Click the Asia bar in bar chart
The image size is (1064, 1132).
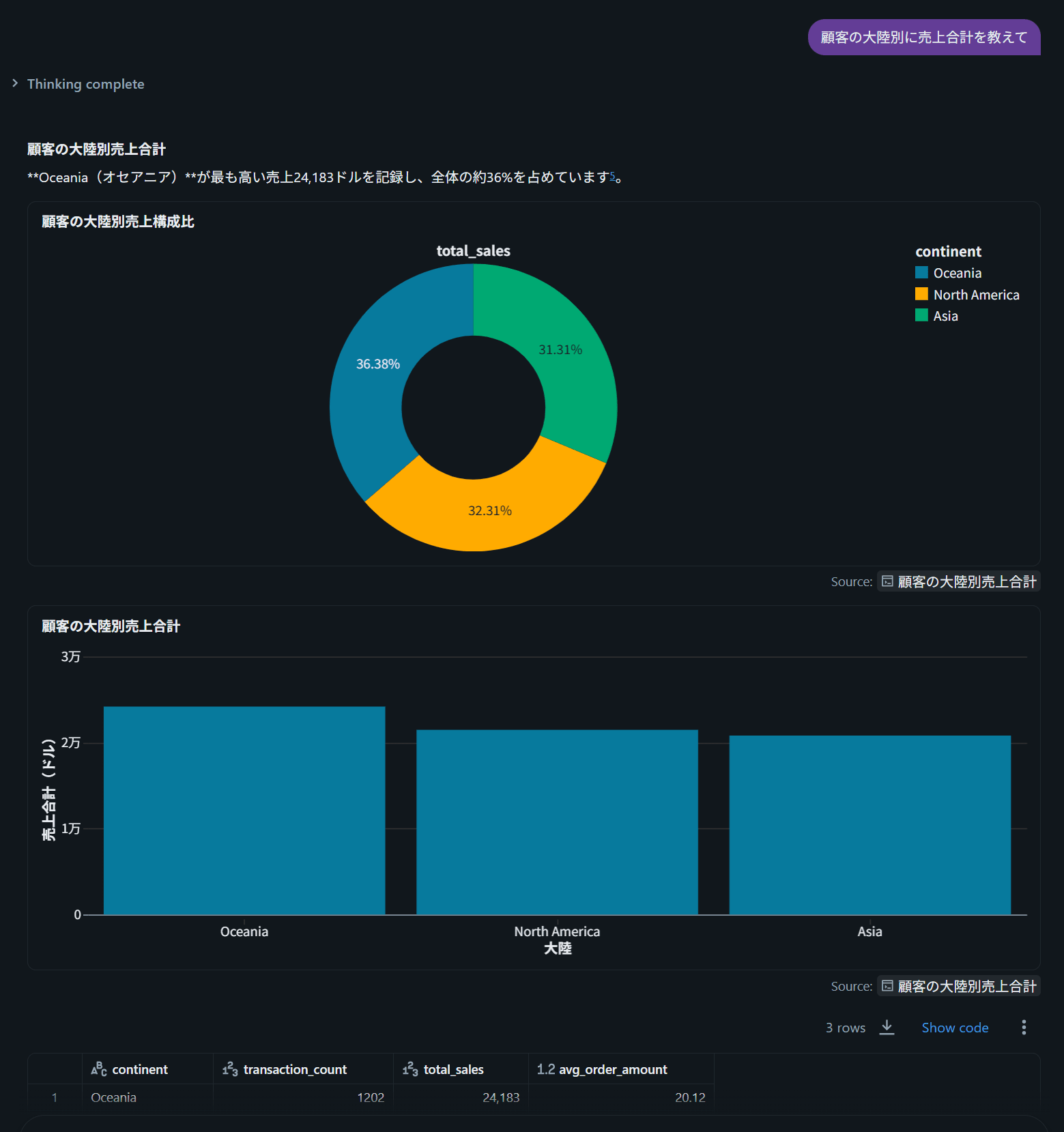870,825
